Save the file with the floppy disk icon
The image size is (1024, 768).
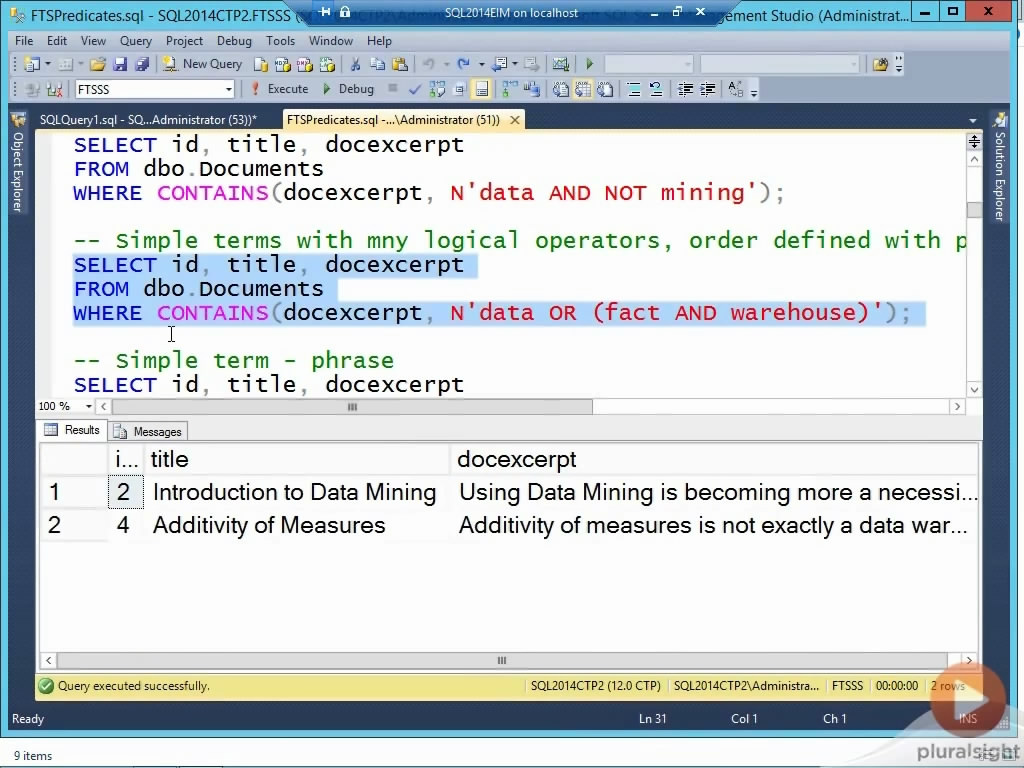click(x=120, y=64)
